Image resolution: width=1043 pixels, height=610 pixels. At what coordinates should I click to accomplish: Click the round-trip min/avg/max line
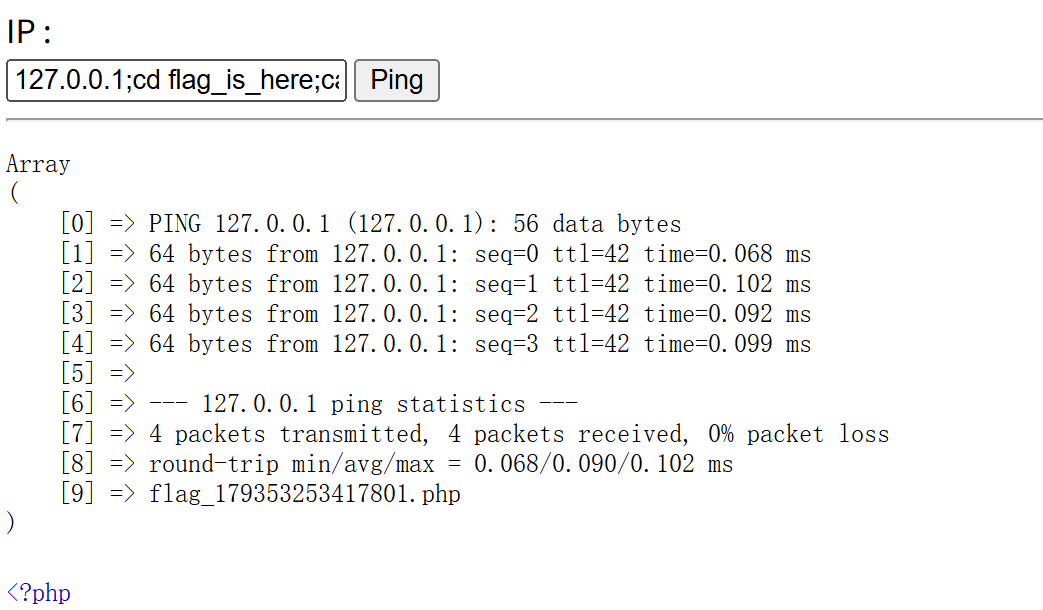(x=440, y=464)
